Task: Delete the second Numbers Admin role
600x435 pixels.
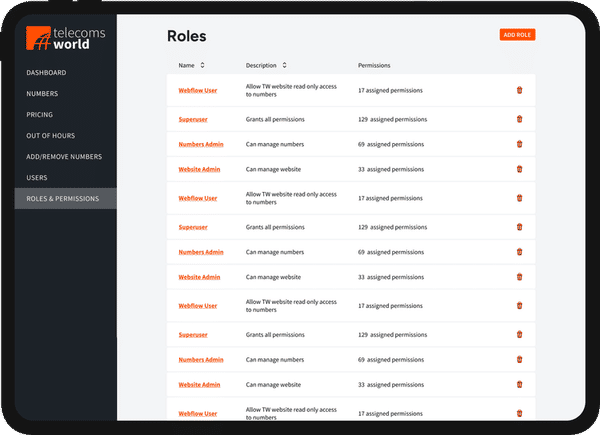Action: 519,251
